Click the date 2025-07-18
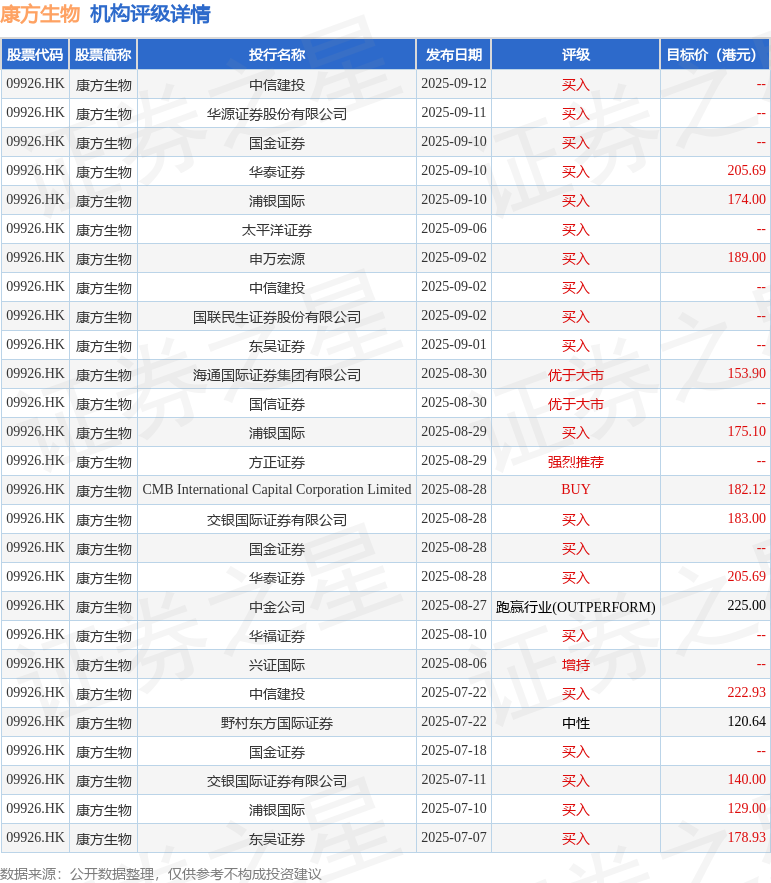Screen dimensions: 771x883 454,751
